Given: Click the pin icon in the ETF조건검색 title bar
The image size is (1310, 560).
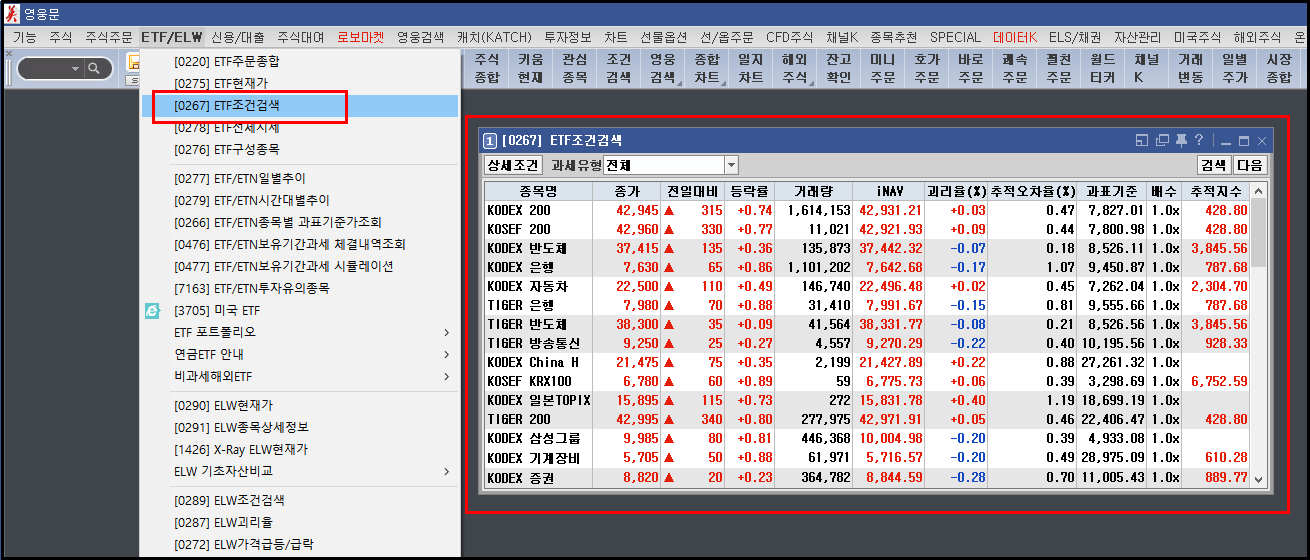Looking at the screenshot, I should coord(1181,141).
